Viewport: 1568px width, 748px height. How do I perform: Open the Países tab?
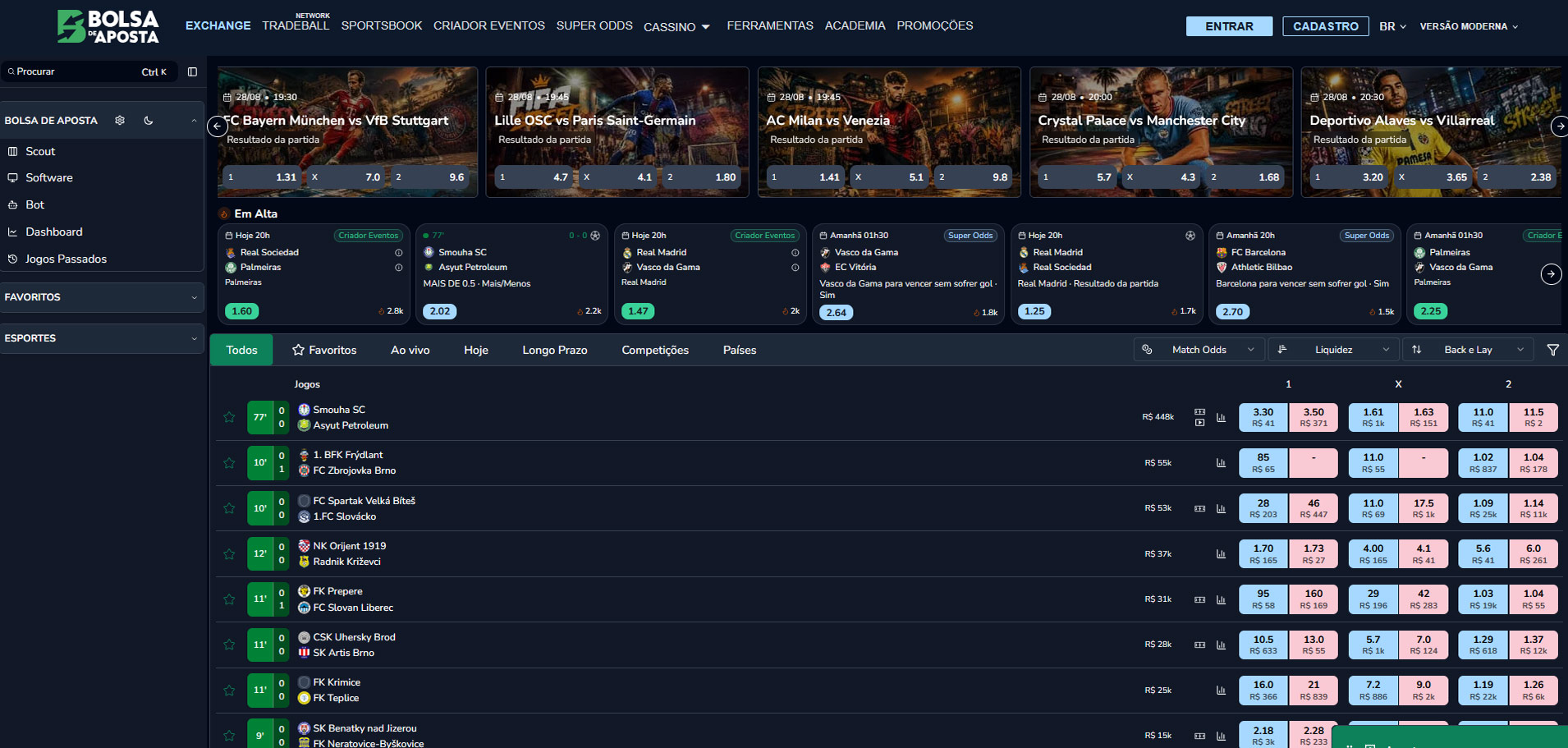pyautogui.click(x=740, y=350)
